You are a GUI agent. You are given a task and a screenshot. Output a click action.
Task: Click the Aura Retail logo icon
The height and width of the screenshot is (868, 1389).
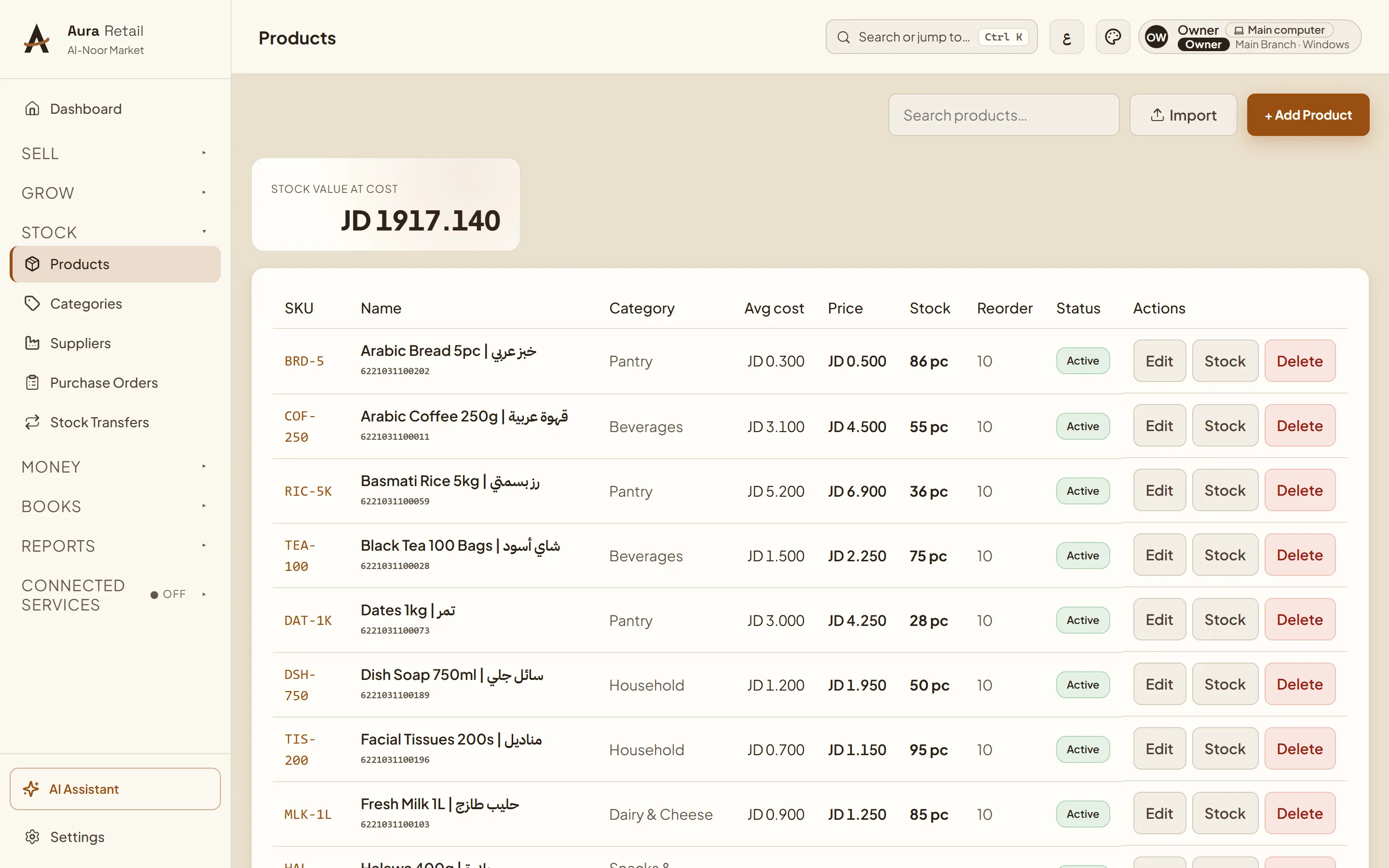point(37,39)
